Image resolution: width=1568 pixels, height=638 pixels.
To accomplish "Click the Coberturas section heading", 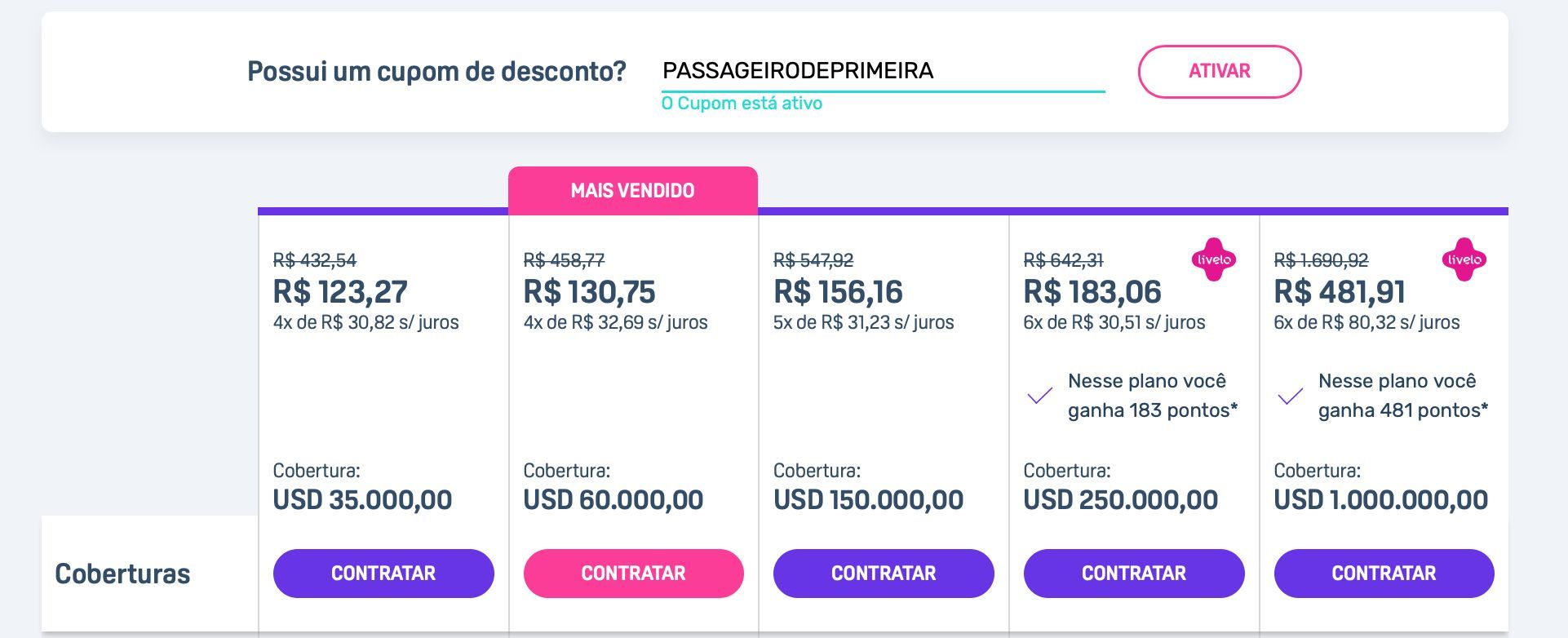I will (122, 574).
